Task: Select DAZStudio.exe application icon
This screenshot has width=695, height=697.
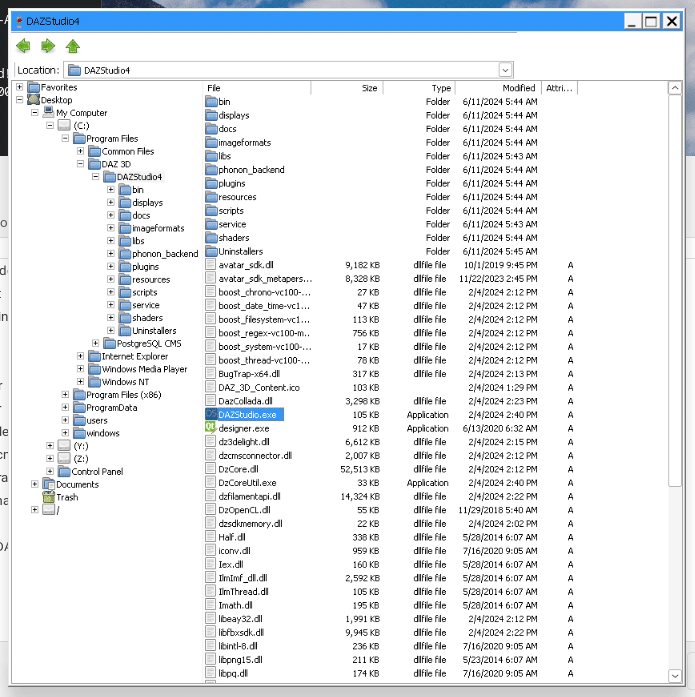Action: pyautogui.click(x=211, y=414)
